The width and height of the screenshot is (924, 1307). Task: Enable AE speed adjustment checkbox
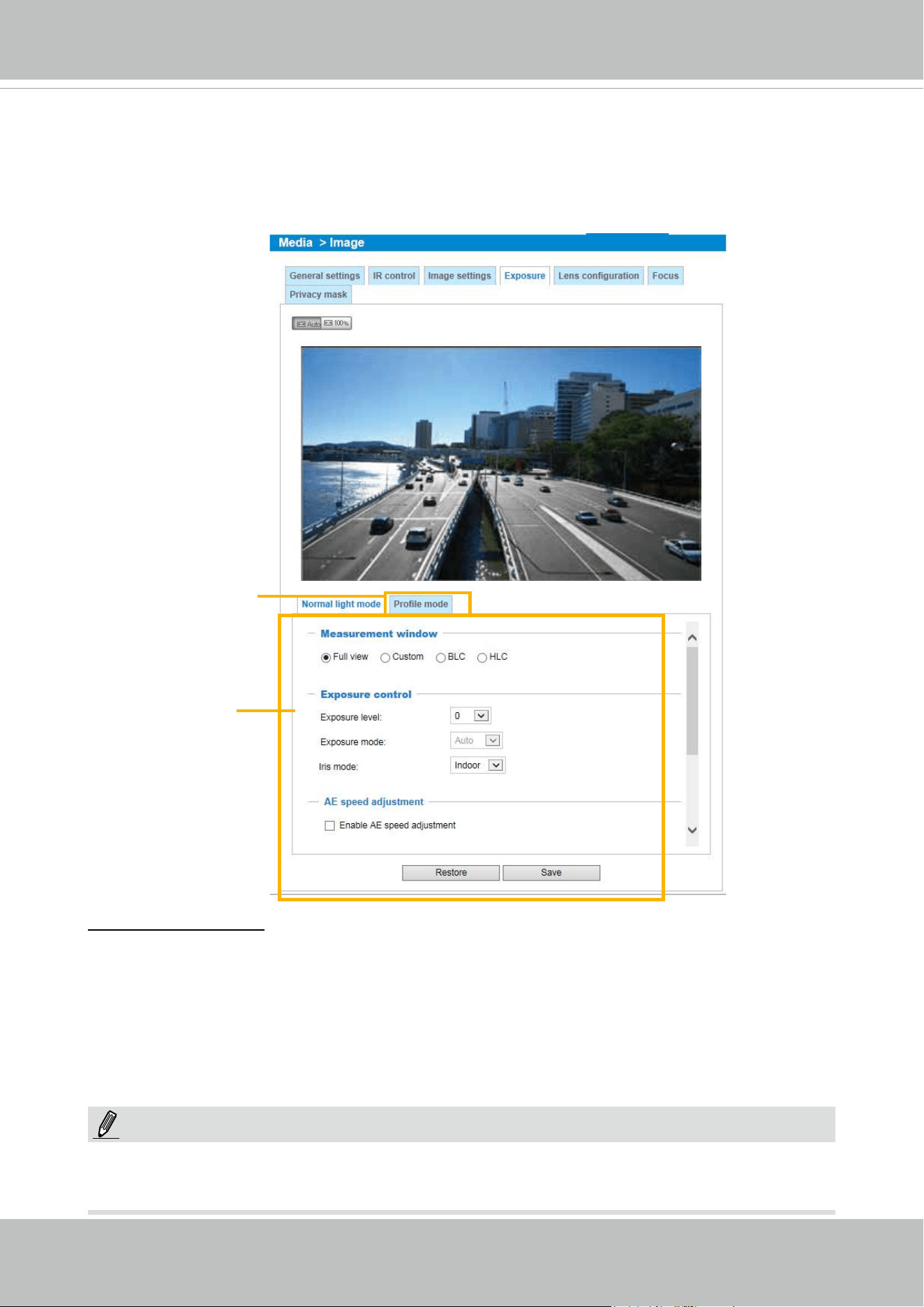coord(329,826)
